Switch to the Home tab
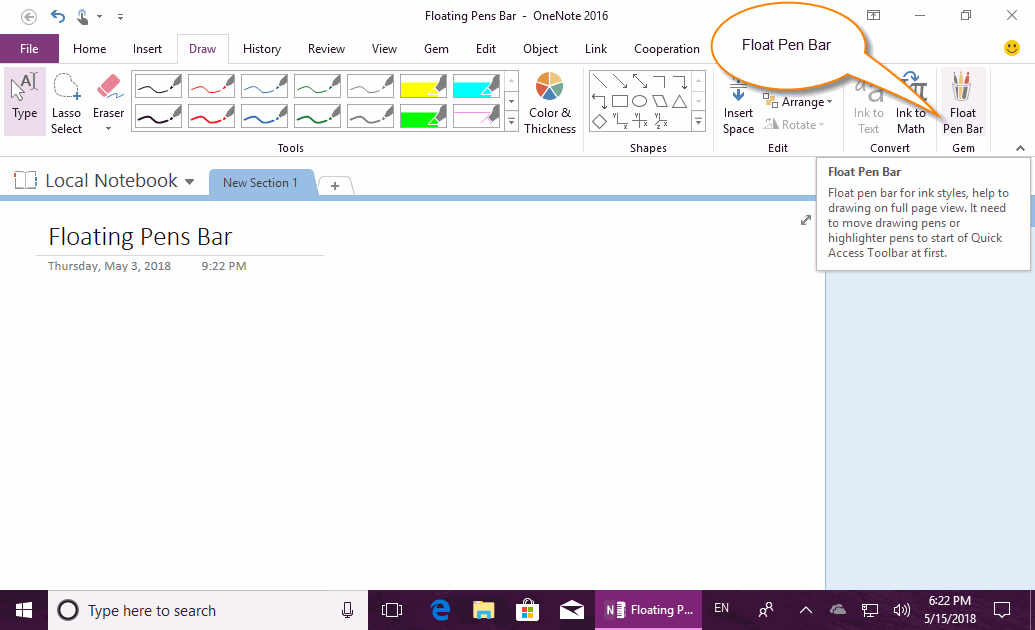Viewport: 1035px width, 630px height. click(x=90, y=49)
